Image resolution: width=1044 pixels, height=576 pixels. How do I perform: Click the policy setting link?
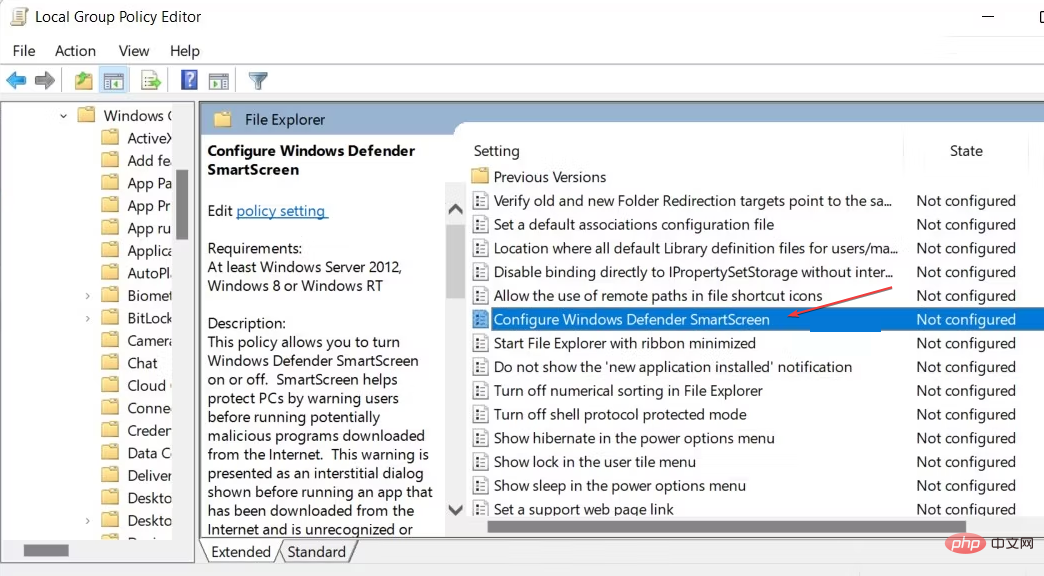pyautogui.click(x=281, y=211)
